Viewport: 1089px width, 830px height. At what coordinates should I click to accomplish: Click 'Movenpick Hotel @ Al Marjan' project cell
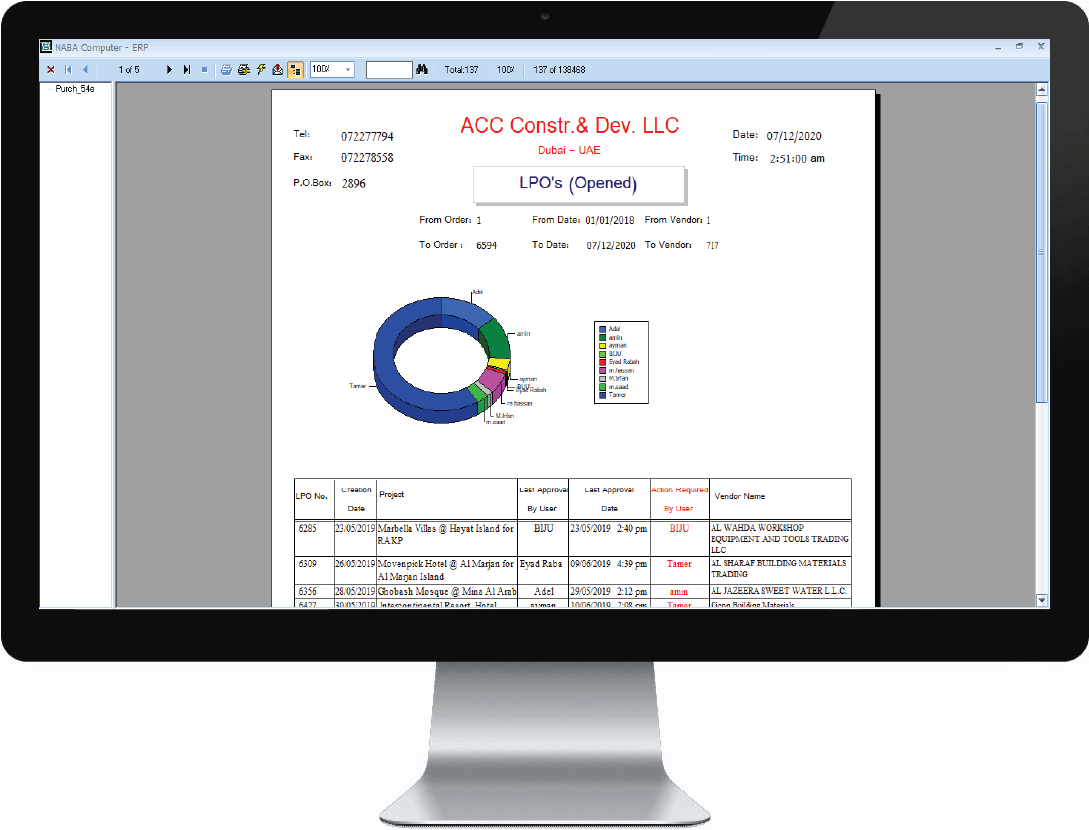pyautogui.click(x=447, y=570)
